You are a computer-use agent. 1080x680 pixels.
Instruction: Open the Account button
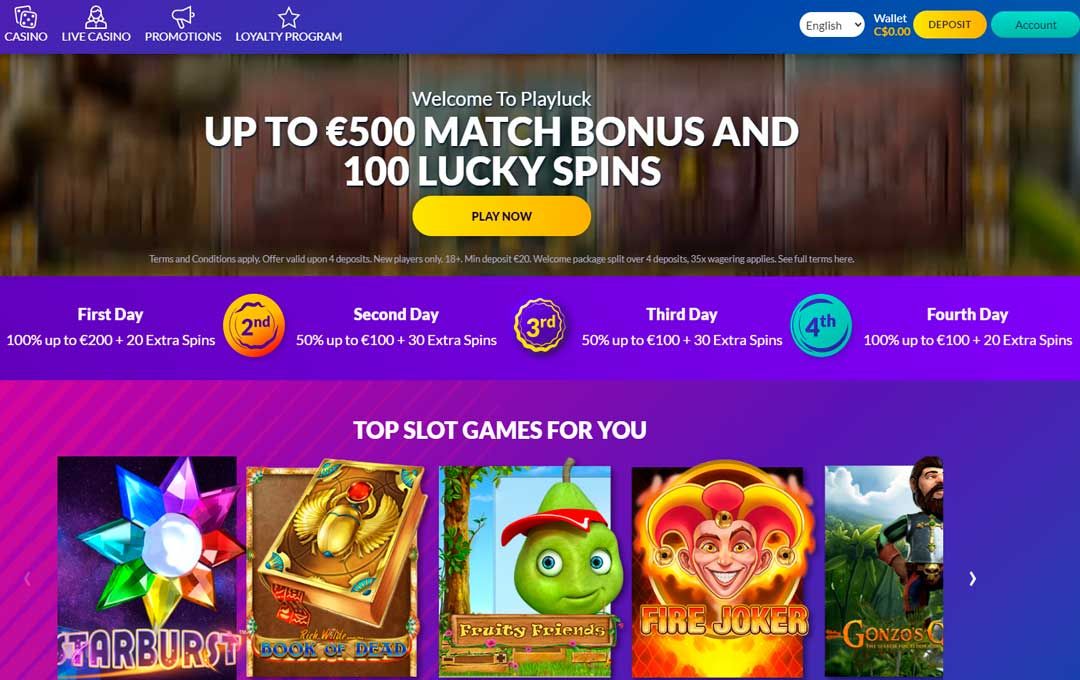click(1035, 25)
